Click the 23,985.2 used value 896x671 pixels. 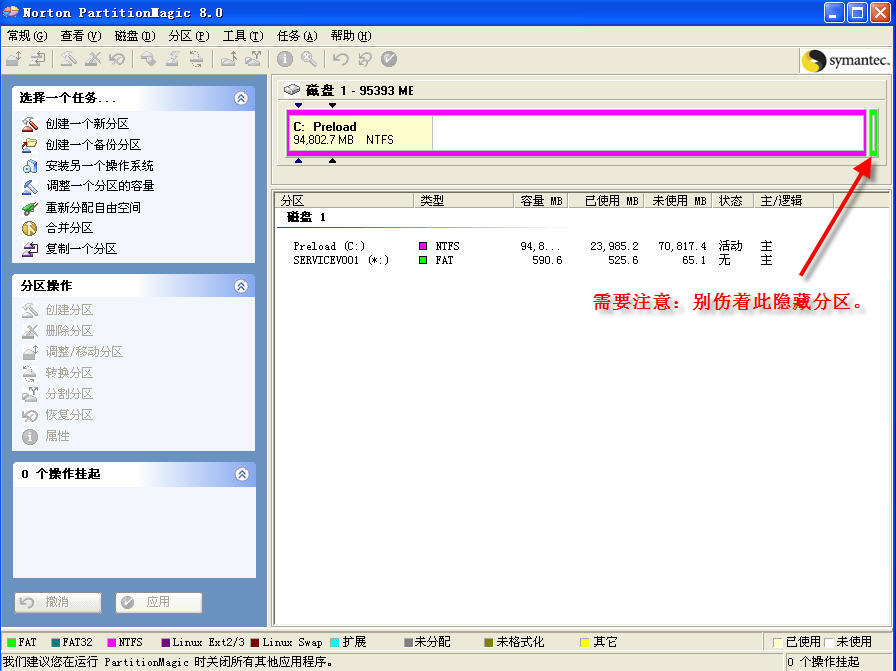614,246
